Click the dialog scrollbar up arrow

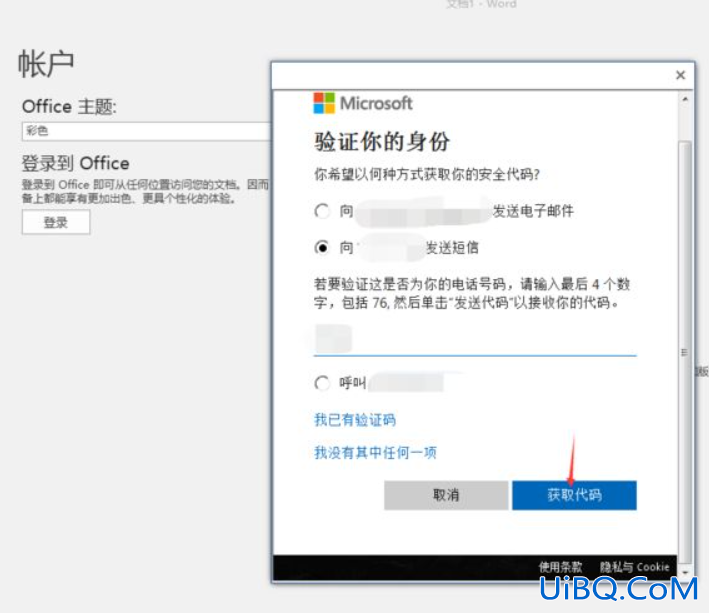coord(685,99)
